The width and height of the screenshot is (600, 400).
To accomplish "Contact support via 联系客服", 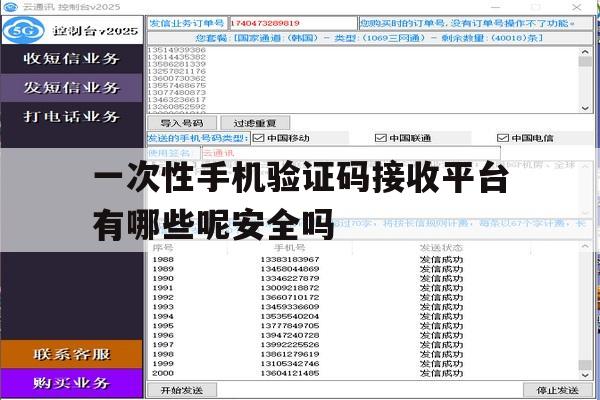I will point(72,354).
